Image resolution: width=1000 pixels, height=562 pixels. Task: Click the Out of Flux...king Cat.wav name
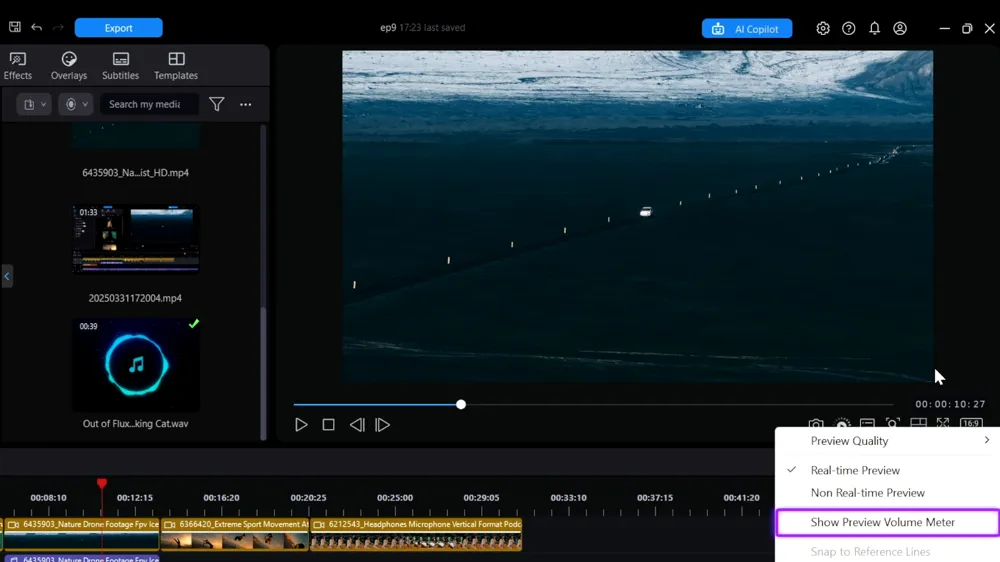[135, 424]
